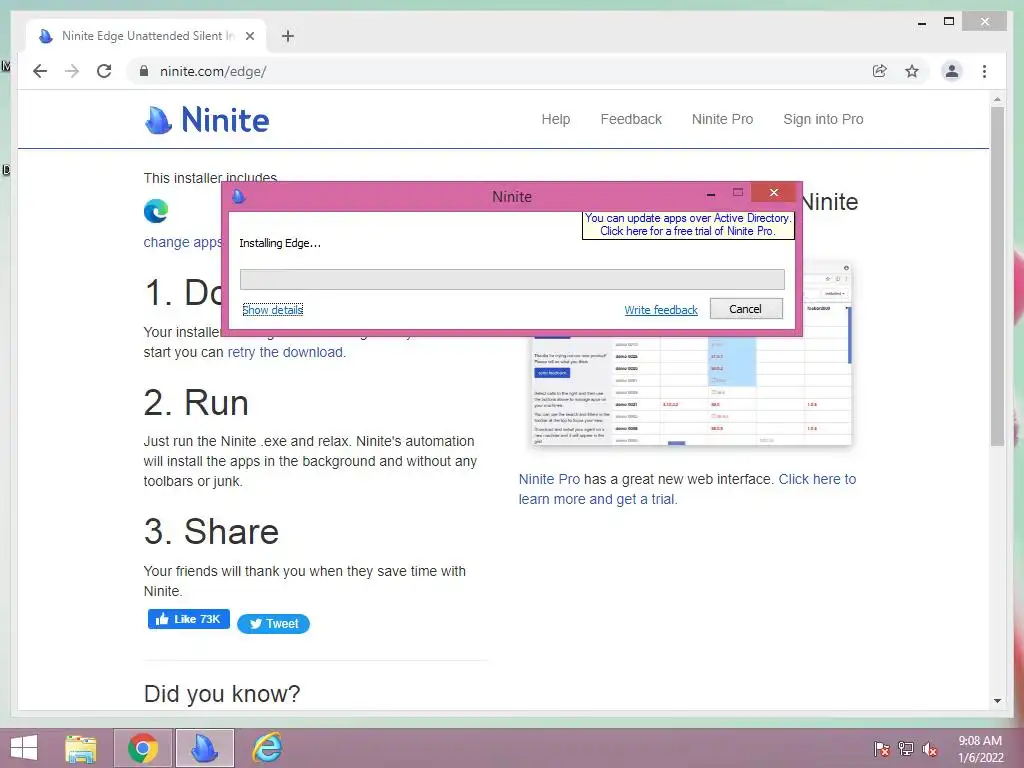Cancel the Edge installation
Image resolution: width=1024 pixels, height=768 pixels.
746,309
